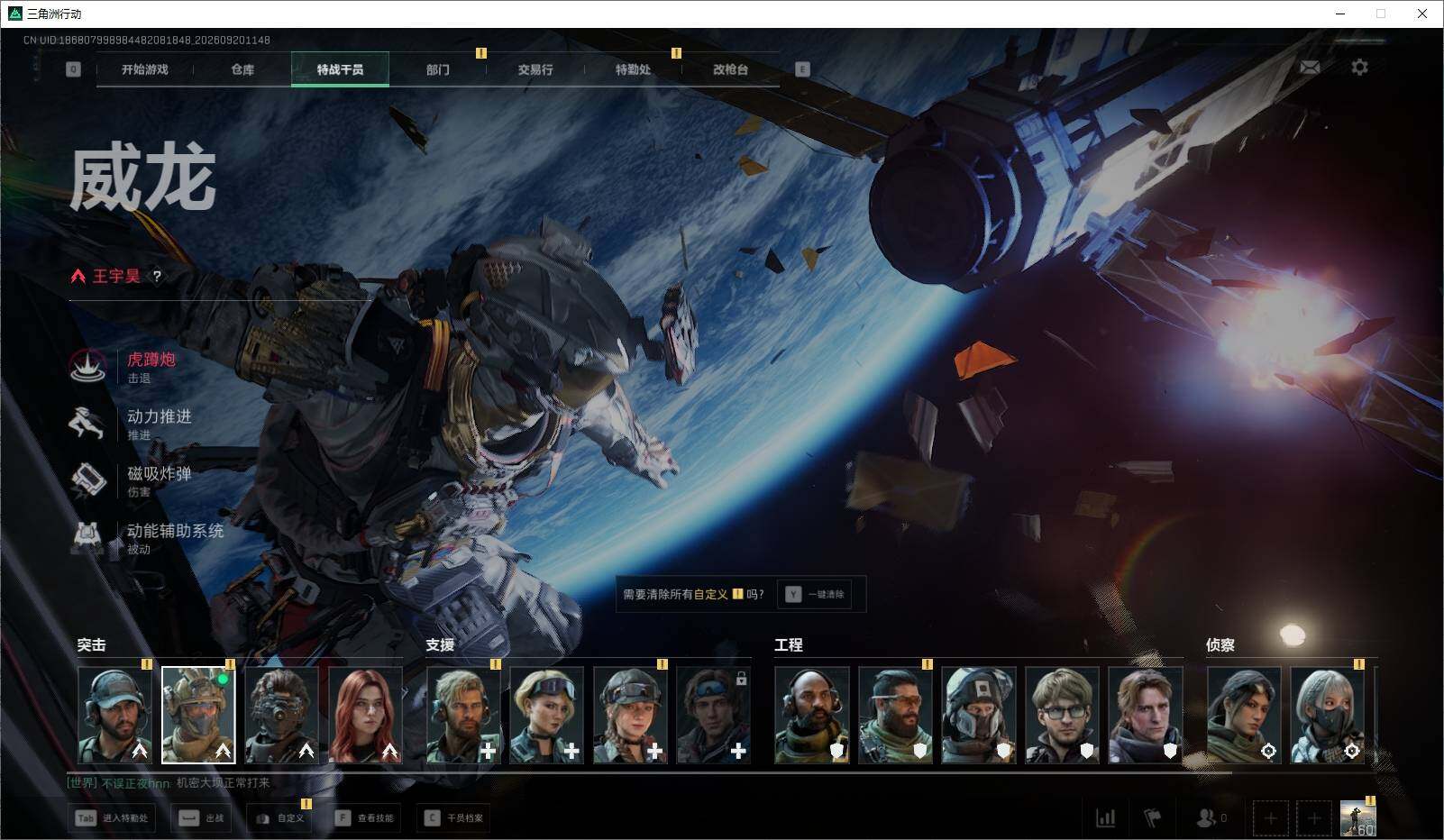
Task: Click the E next-tab key icon
Action: pyautogui.click(x=802, y=69)
